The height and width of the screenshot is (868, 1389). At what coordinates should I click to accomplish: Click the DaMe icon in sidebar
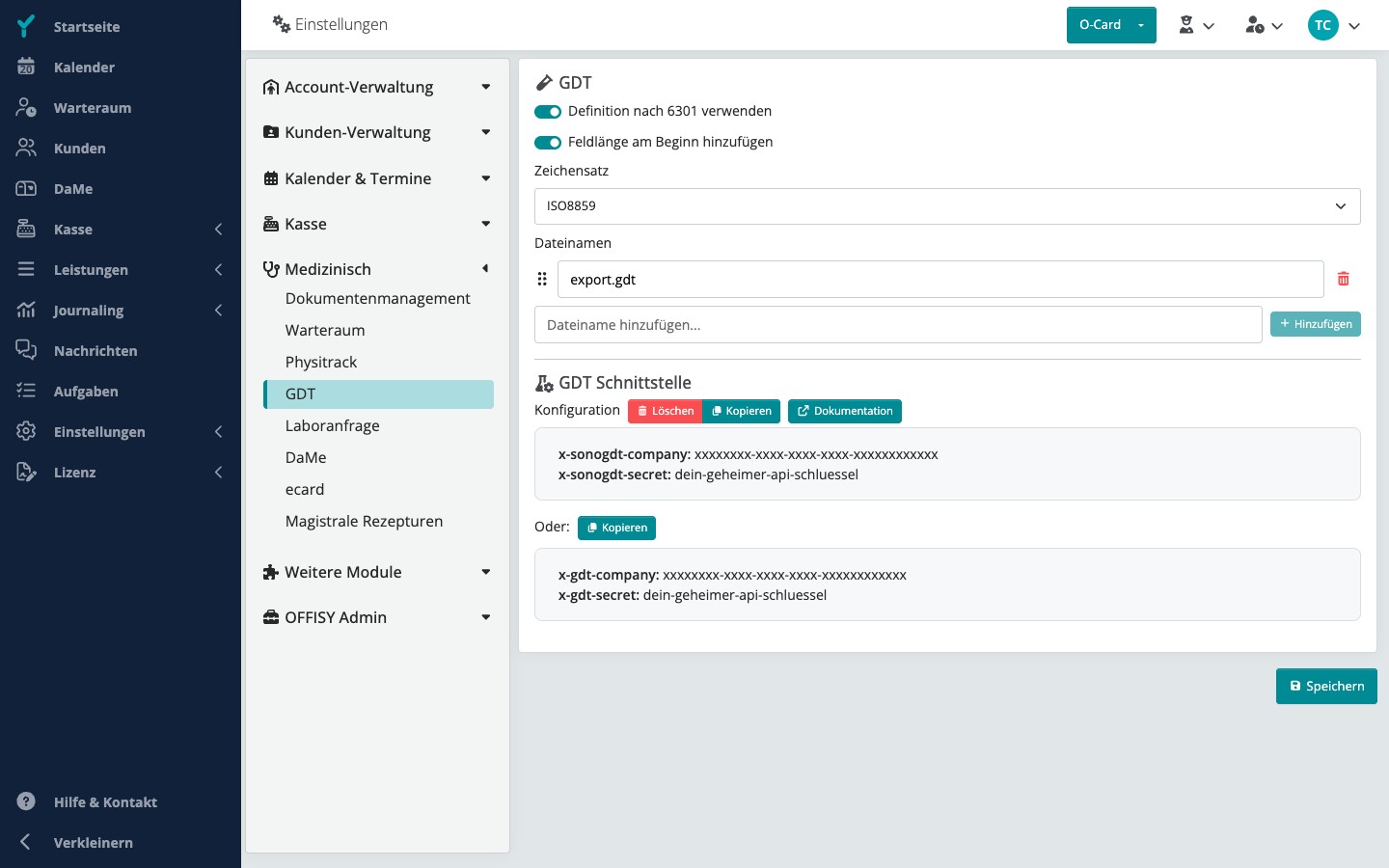pos(26,188)
